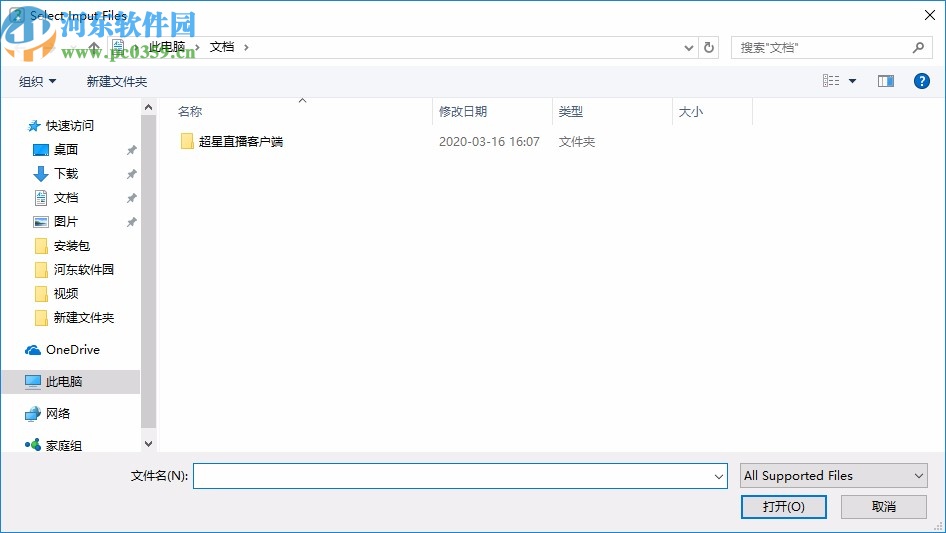The height and width of the screenshot is (533, 946).
Task: Click the OneDrive label
Action: coord(73,350)
